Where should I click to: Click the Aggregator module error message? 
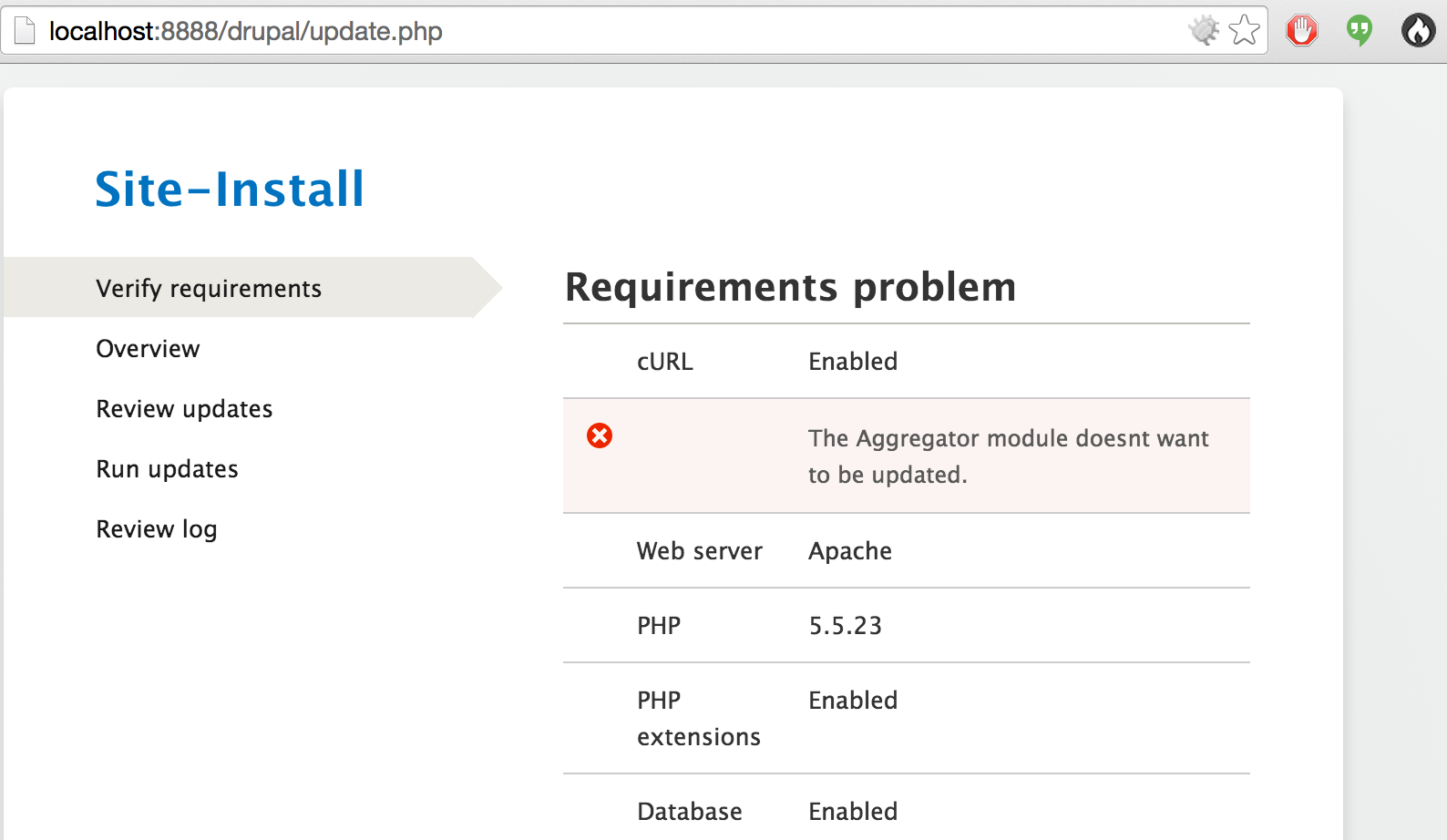click(1008, 456)
